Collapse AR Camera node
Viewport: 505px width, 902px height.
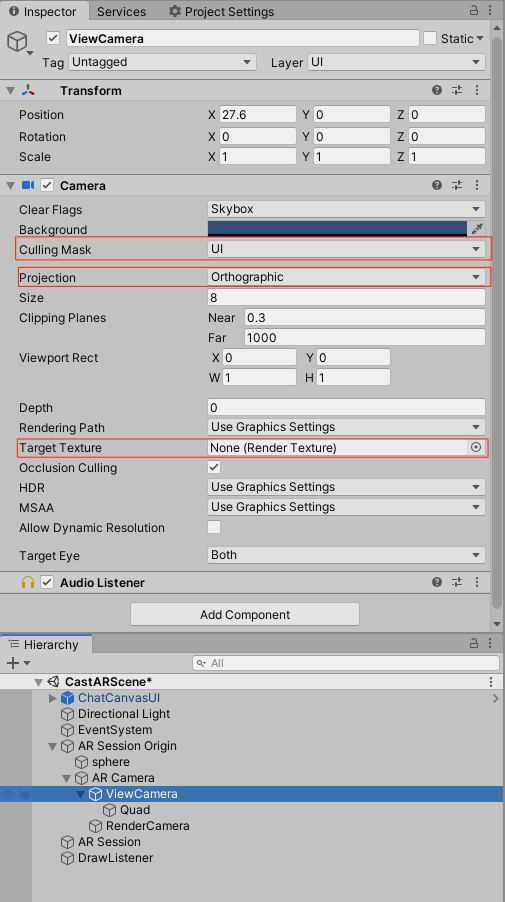pyautogui.click(x=67, y=778)
